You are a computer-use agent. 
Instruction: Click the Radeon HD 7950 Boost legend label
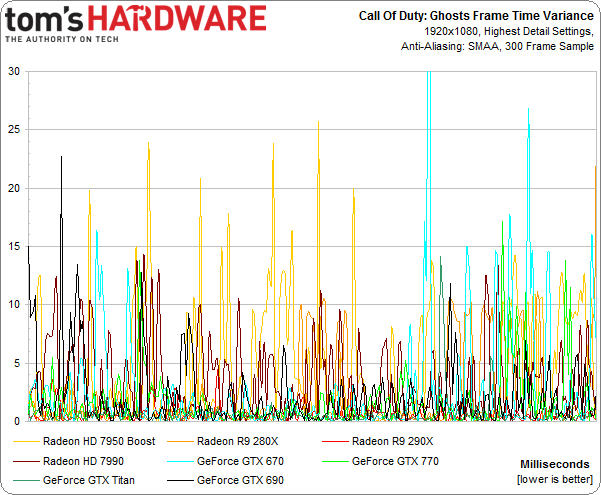coord(99,441)
